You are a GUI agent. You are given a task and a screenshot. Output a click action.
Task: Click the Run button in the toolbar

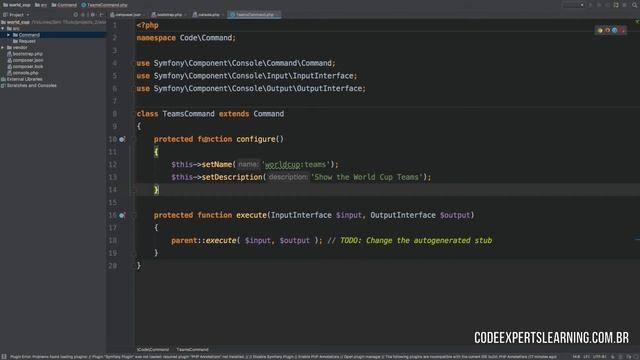point(590,5)
